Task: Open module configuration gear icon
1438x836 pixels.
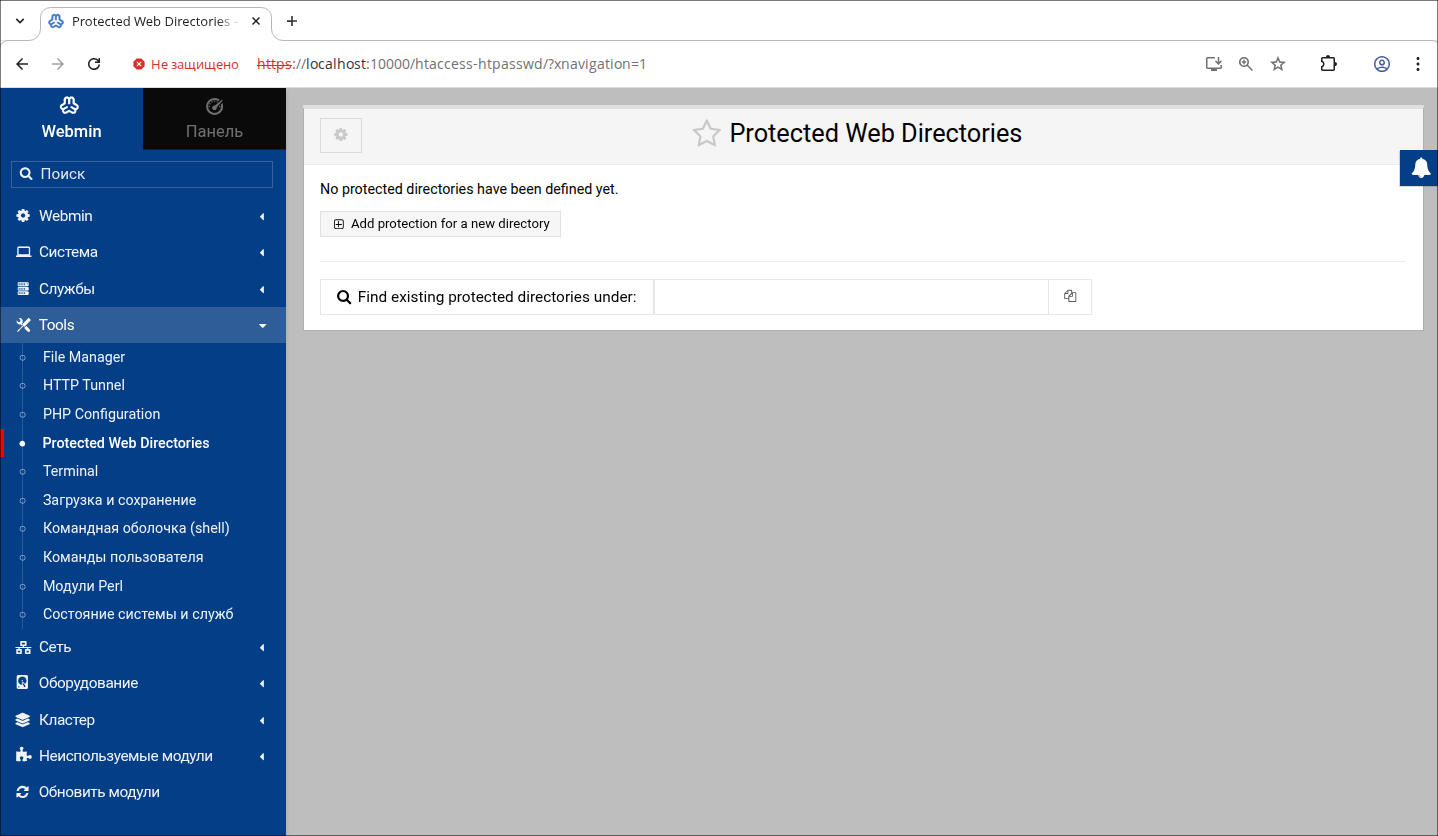Action: point(341,135)
